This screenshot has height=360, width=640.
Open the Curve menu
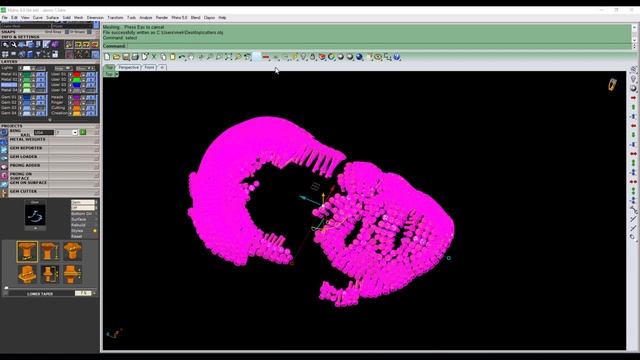38,18
